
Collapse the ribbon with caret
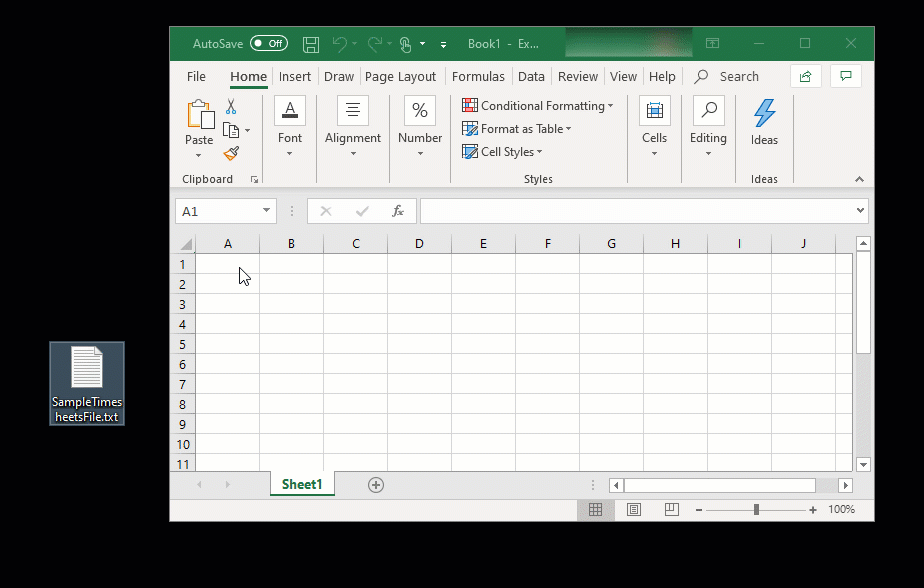pos(859,179)
